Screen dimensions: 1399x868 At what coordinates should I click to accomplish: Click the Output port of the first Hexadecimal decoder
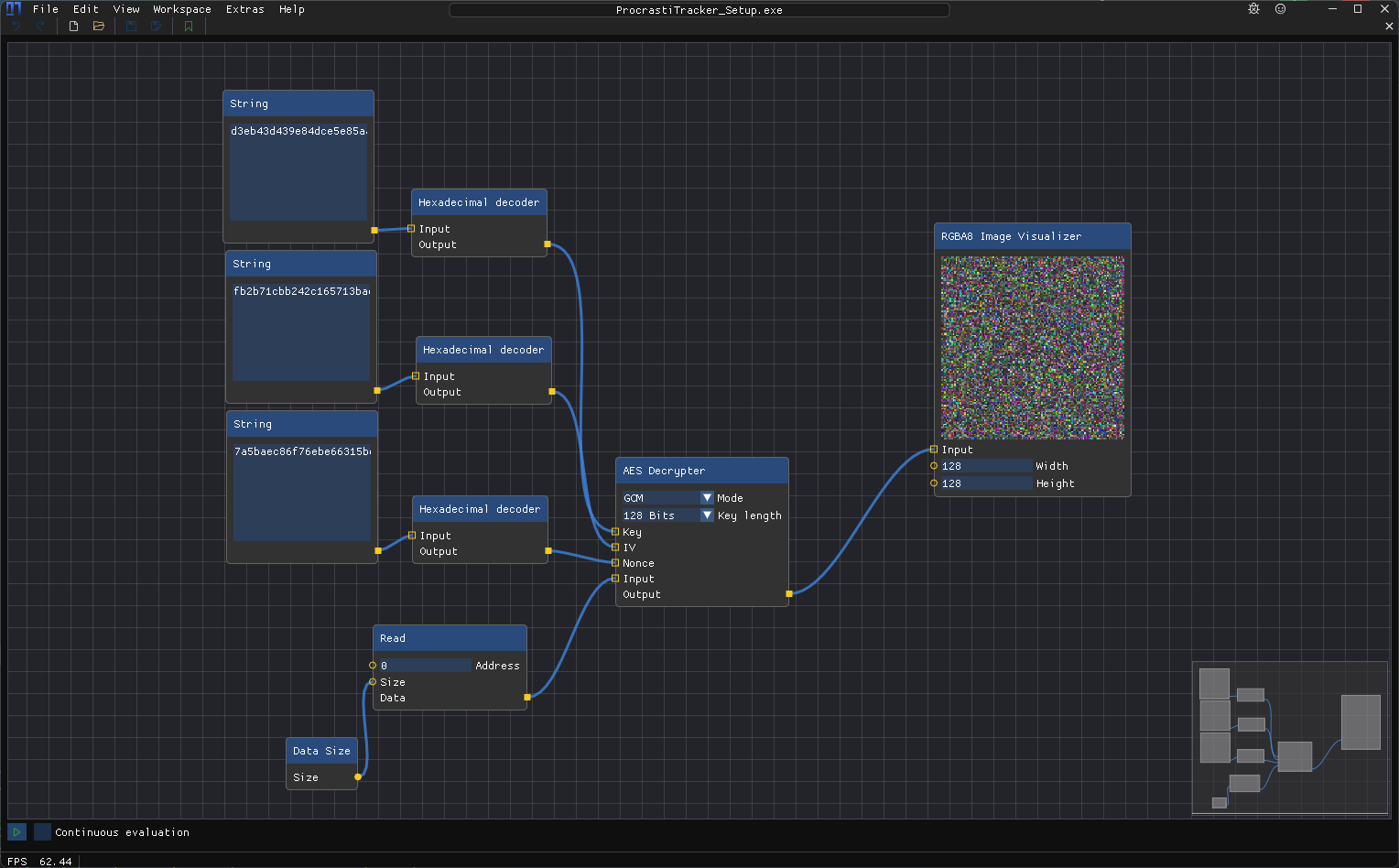coord(547,244)
